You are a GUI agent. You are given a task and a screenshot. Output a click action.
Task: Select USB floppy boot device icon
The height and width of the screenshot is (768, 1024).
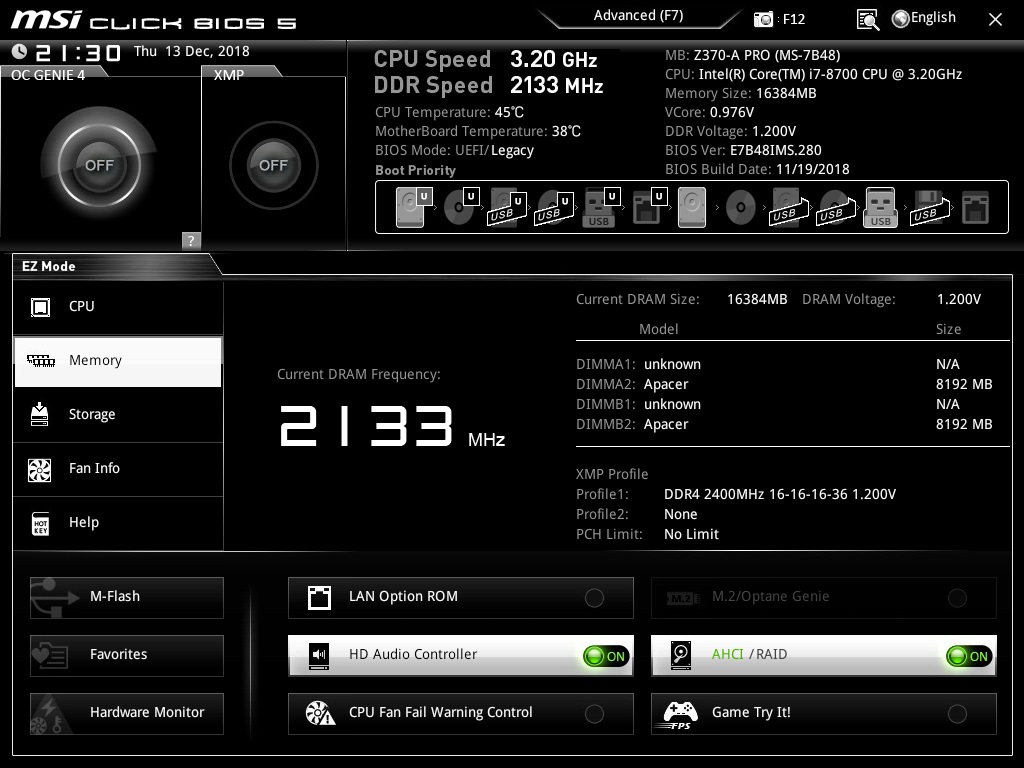tap(929, 208)
